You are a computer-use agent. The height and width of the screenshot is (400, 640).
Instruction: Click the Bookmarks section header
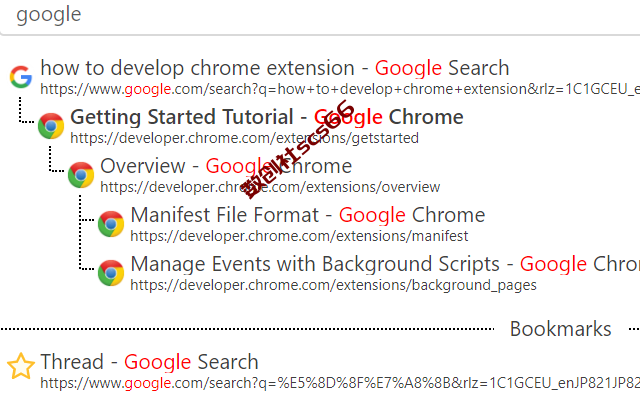pos(560,329)
